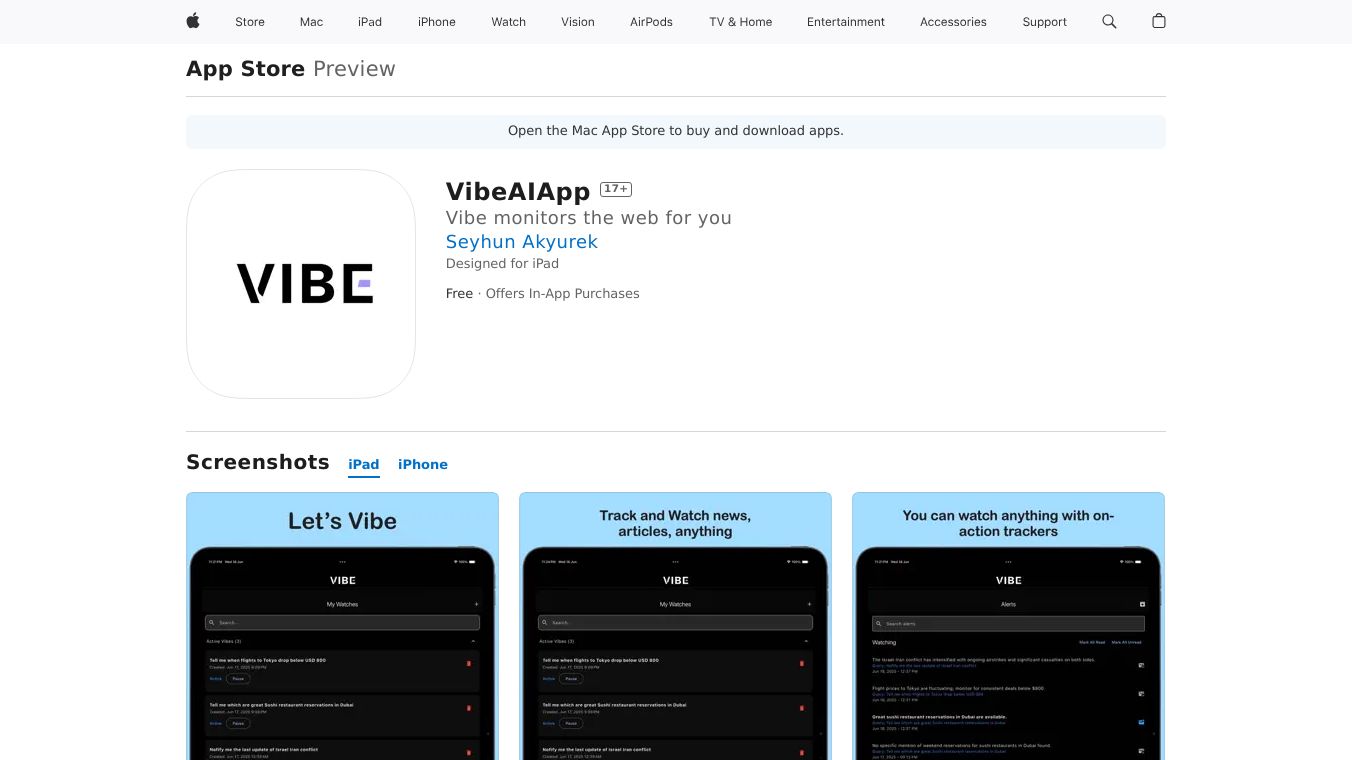The image size is (1352, 760).
Task: Visit developer Seyhun Akyurek's page
Action: tap(522, 242)
